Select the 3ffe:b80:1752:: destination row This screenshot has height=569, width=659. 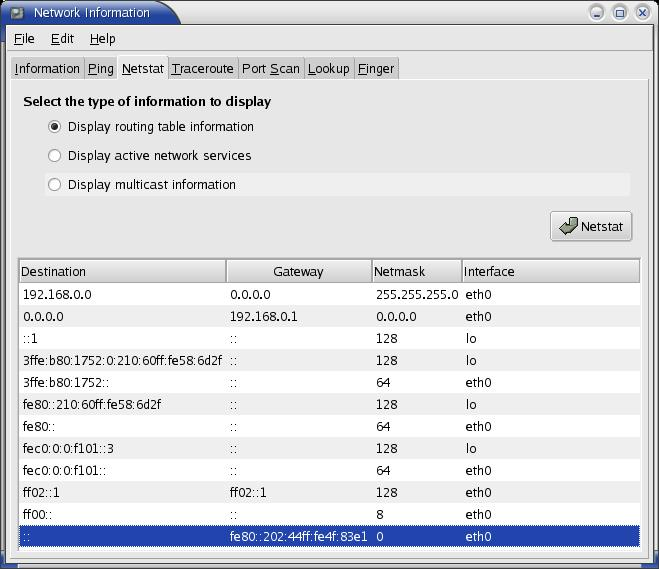click(330, 382)
